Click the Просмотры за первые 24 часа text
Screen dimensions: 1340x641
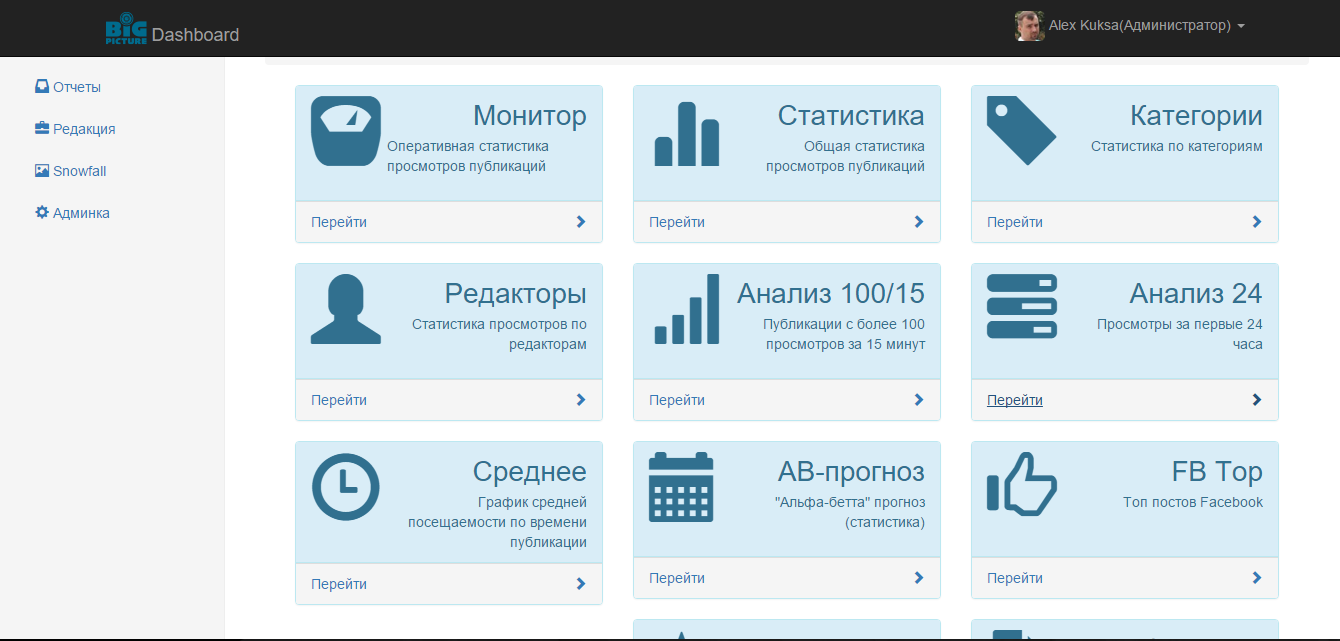point(1180,334)
